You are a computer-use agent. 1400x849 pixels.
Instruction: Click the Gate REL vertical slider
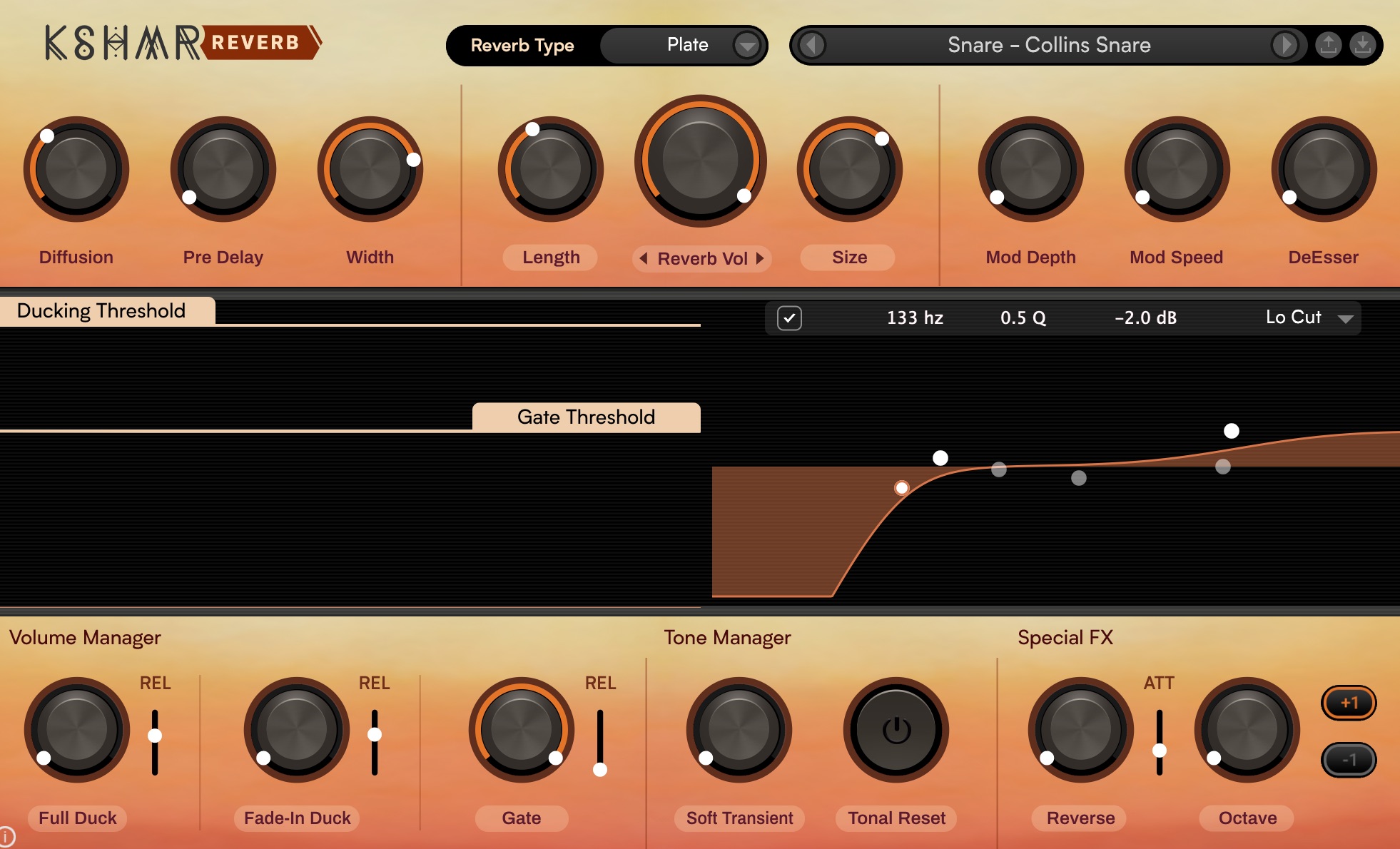[x=600, y=742]
